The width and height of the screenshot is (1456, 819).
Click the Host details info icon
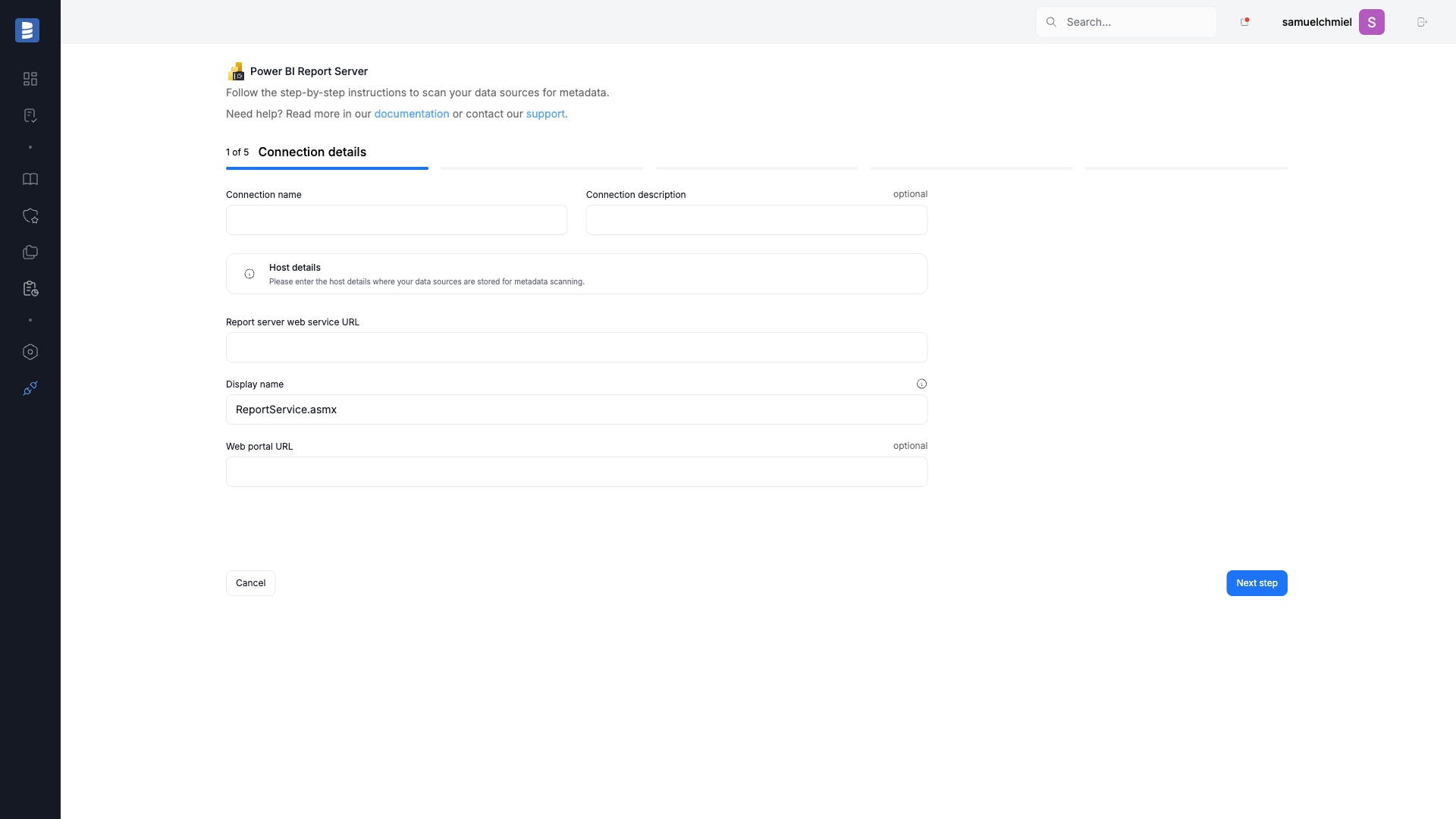point(249,274)
